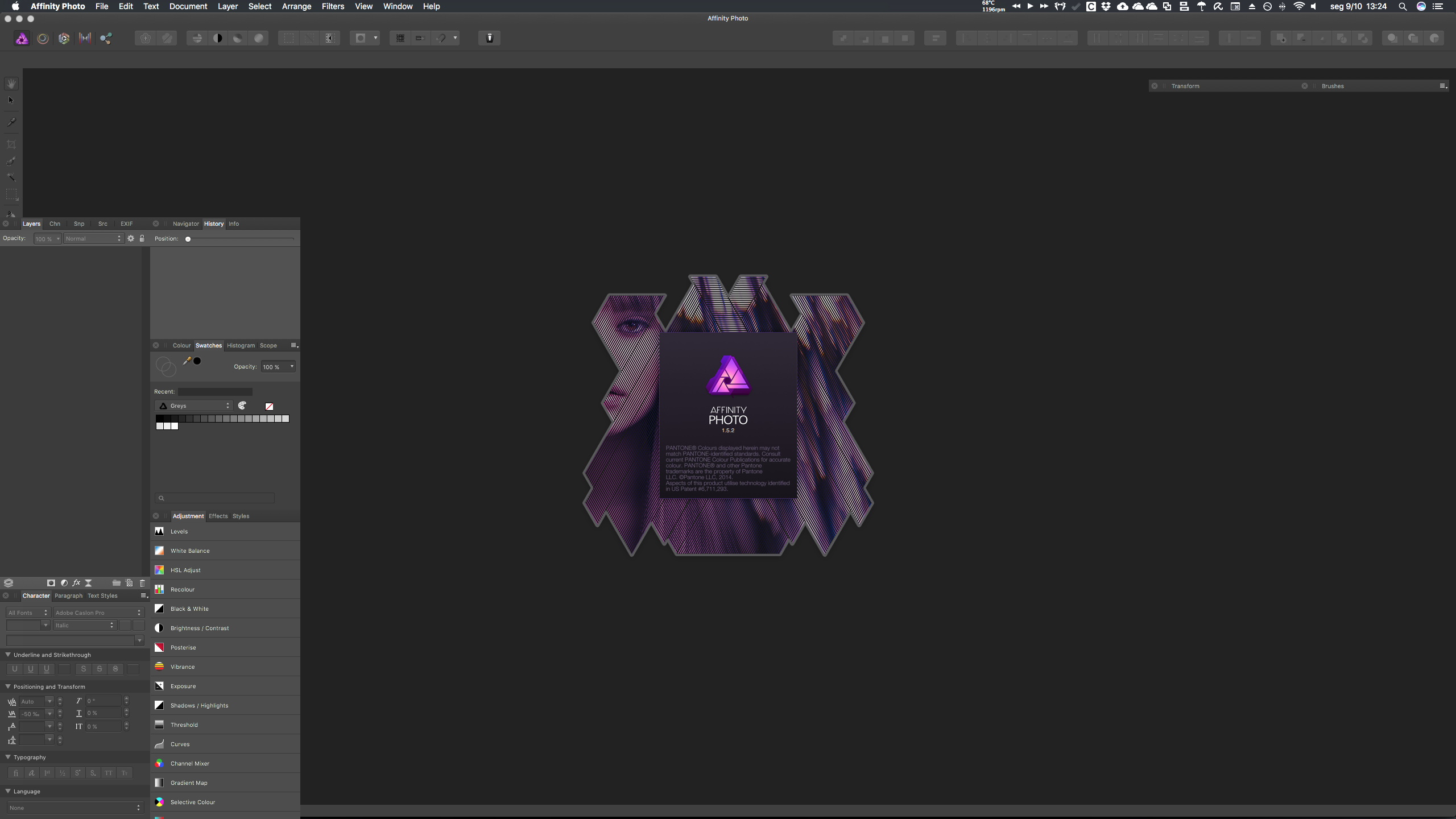1456x819 pixels.
Task: Switch to the Photo persona
Action: point(22,38)
